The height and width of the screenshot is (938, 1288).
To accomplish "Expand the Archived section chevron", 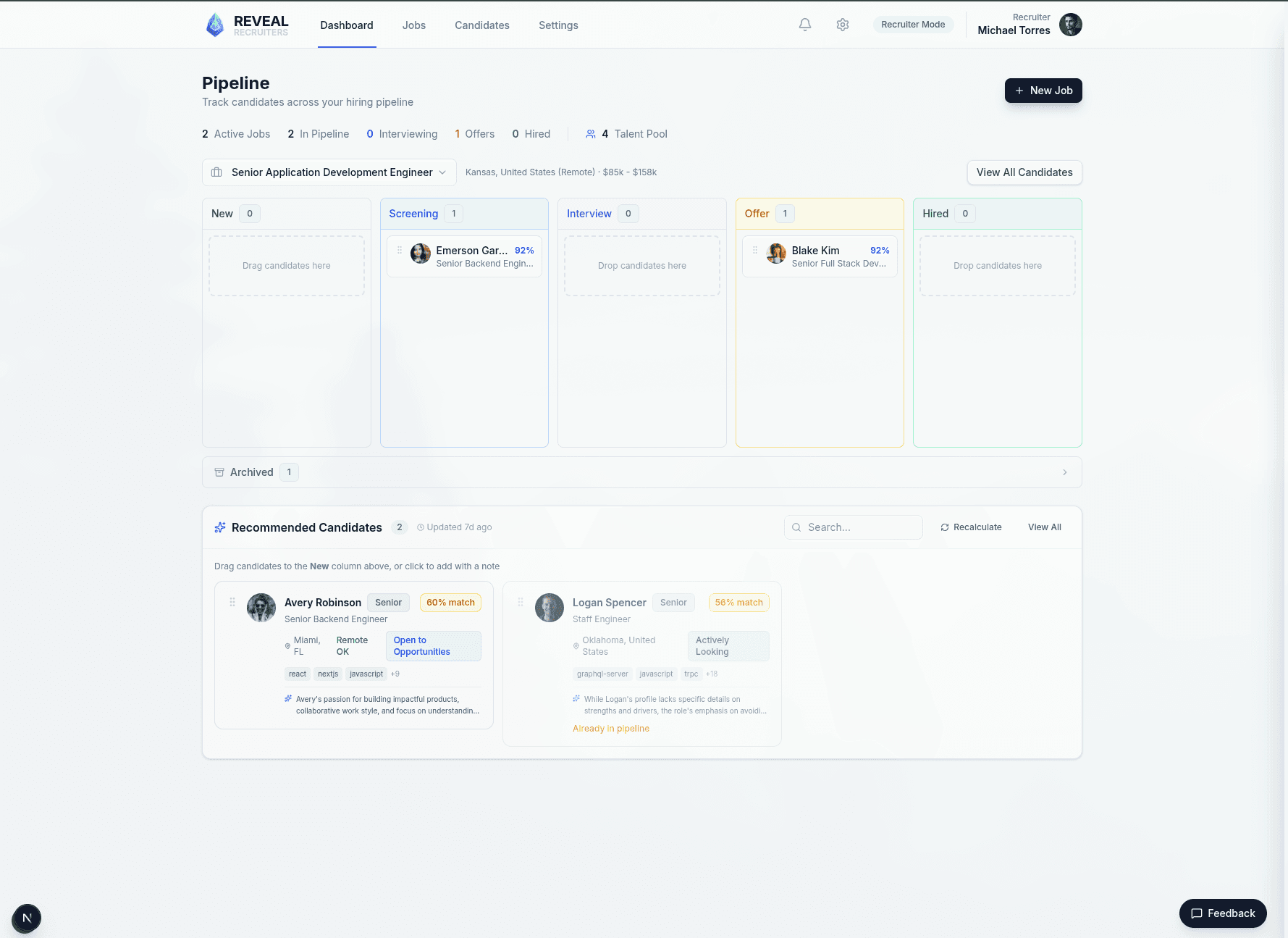I will [1064, 472].
